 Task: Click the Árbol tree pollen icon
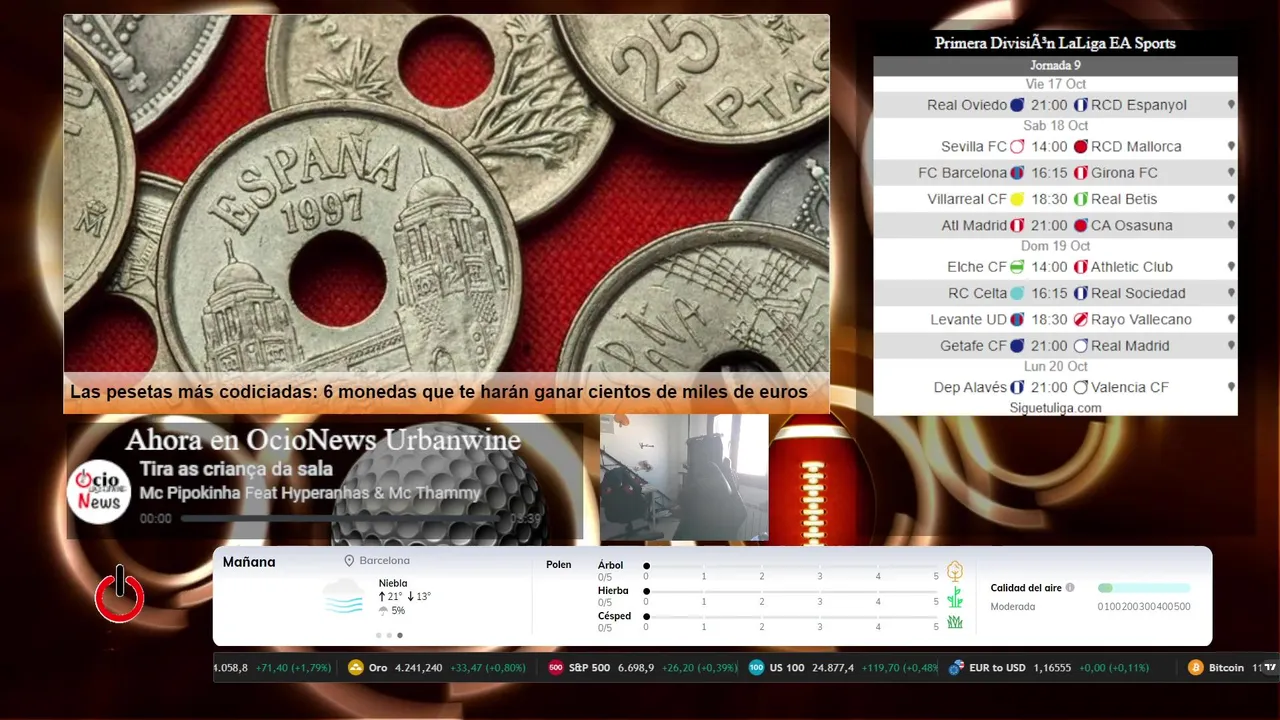955,571
